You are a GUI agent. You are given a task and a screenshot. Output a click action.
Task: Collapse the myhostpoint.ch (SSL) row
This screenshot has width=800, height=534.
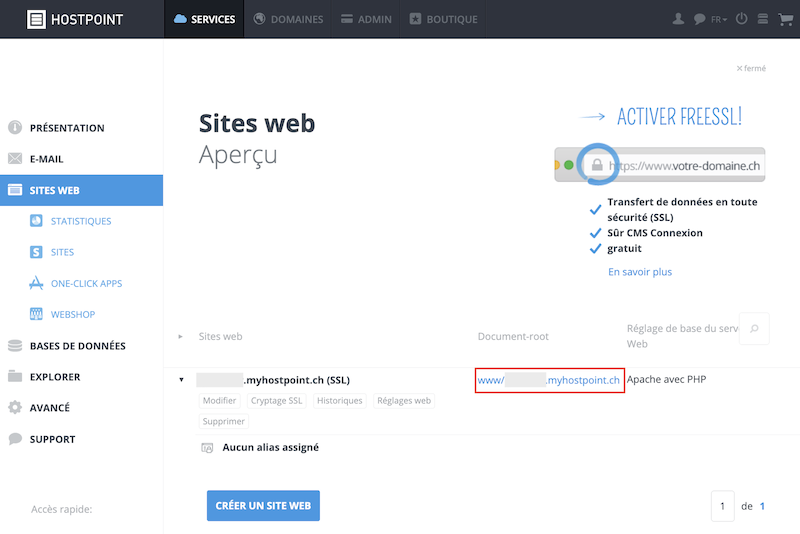point(181,380)
